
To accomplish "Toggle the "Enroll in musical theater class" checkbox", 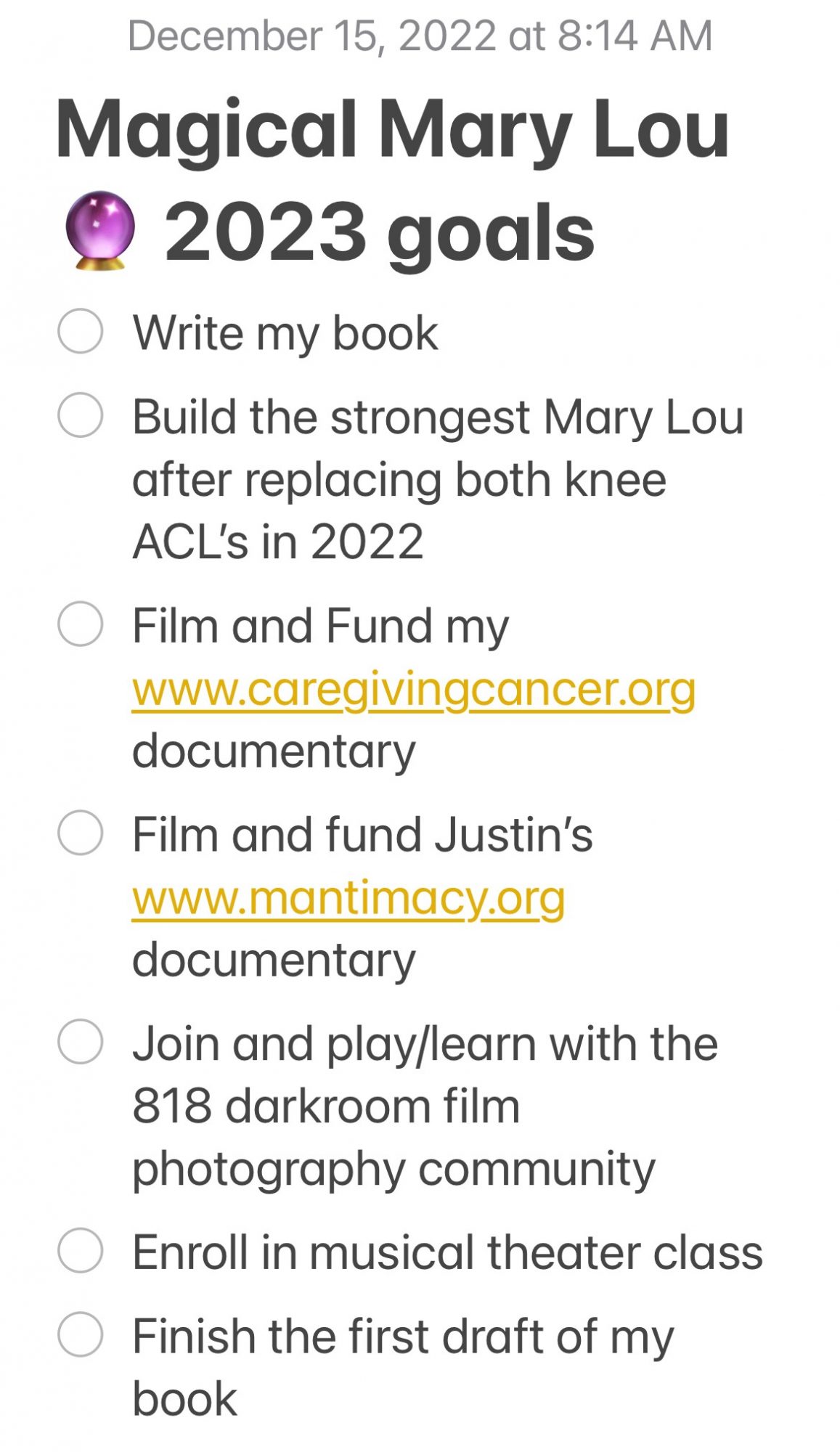I will (x=80, y=1250).
